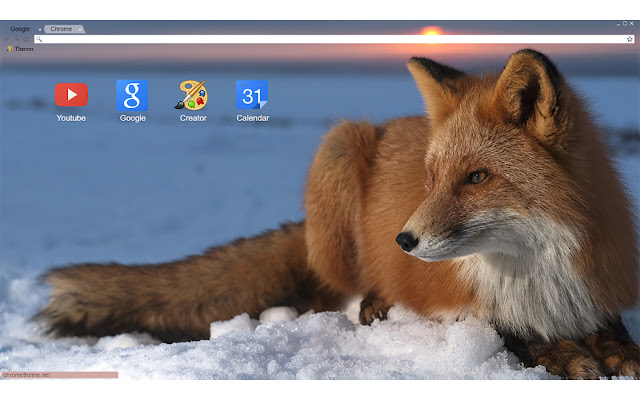The width and height of the screenshot is (640, 400).
Task: Open the Calendar app icon
Action: pos(252,95)
